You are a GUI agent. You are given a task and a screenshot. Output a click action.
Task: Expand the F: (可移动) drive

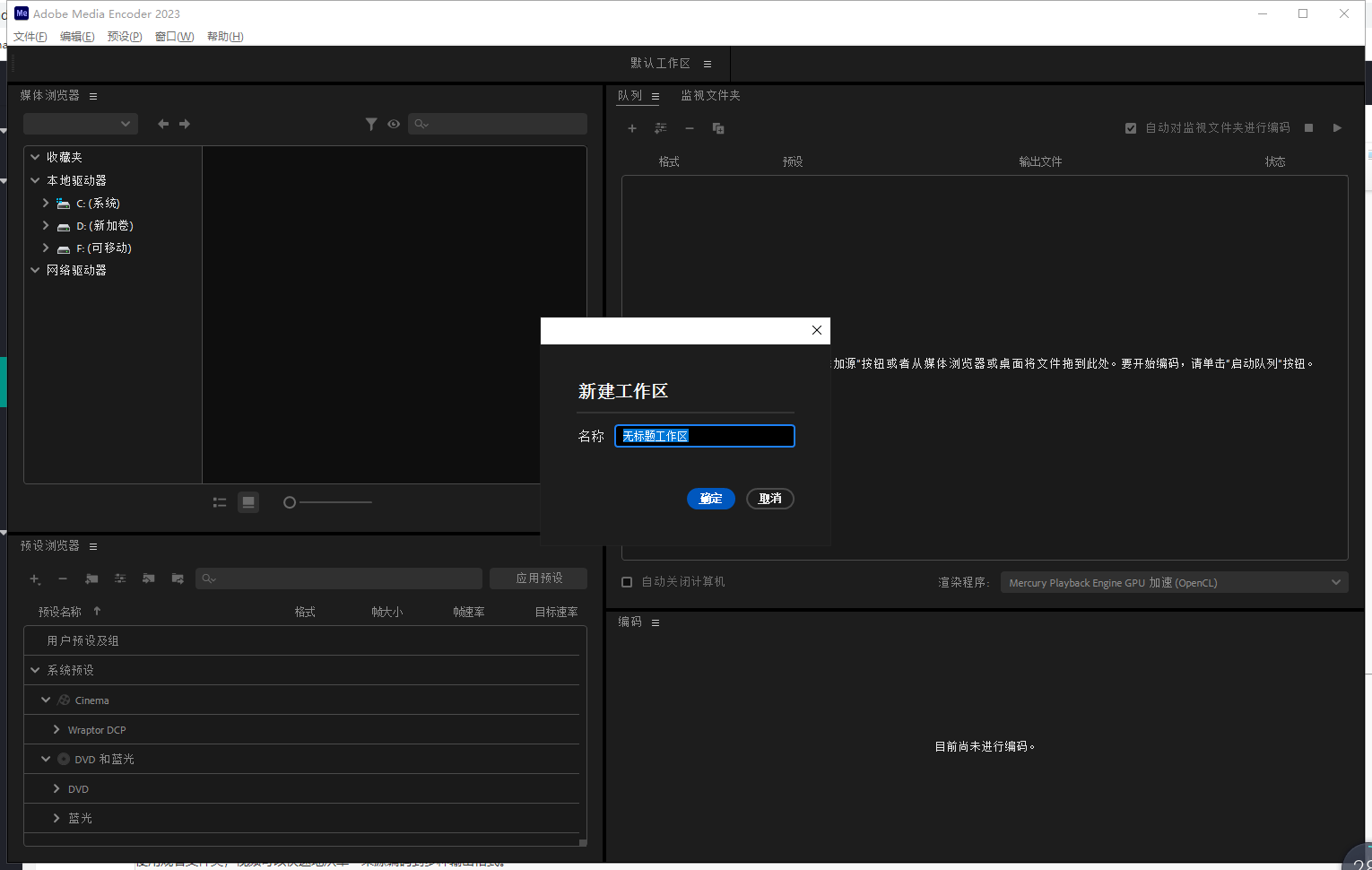[x=46, y=248]
